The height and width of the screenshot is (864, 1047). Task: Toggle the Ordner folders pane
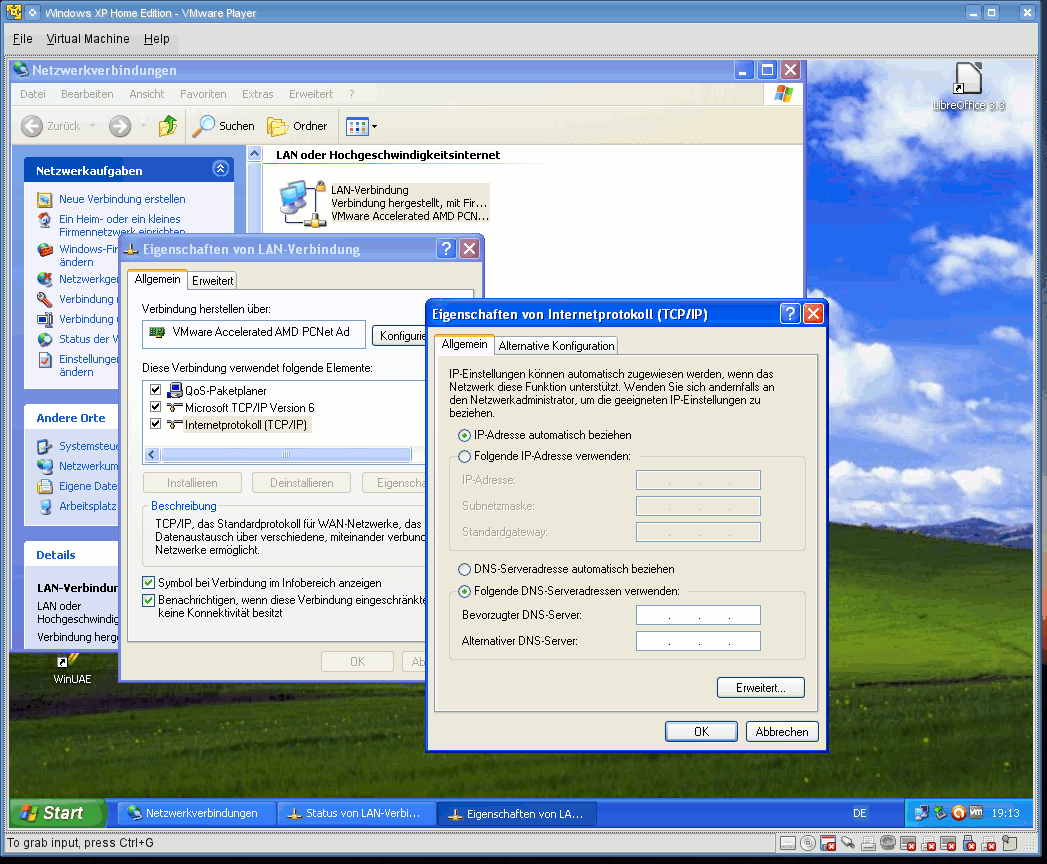pos(297,126)
